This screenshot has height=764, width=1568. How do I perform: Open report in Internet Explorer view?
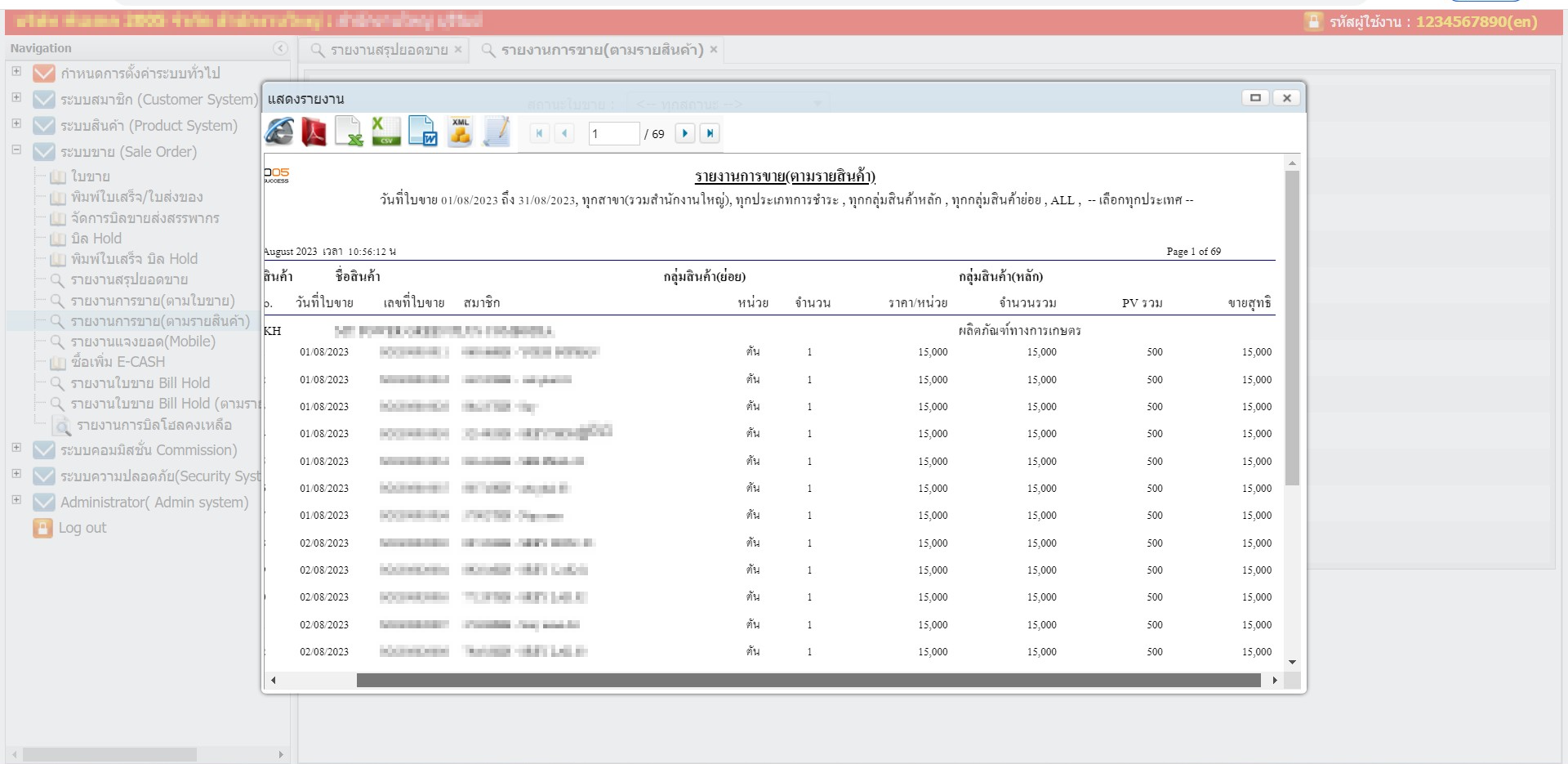point(279,132)
